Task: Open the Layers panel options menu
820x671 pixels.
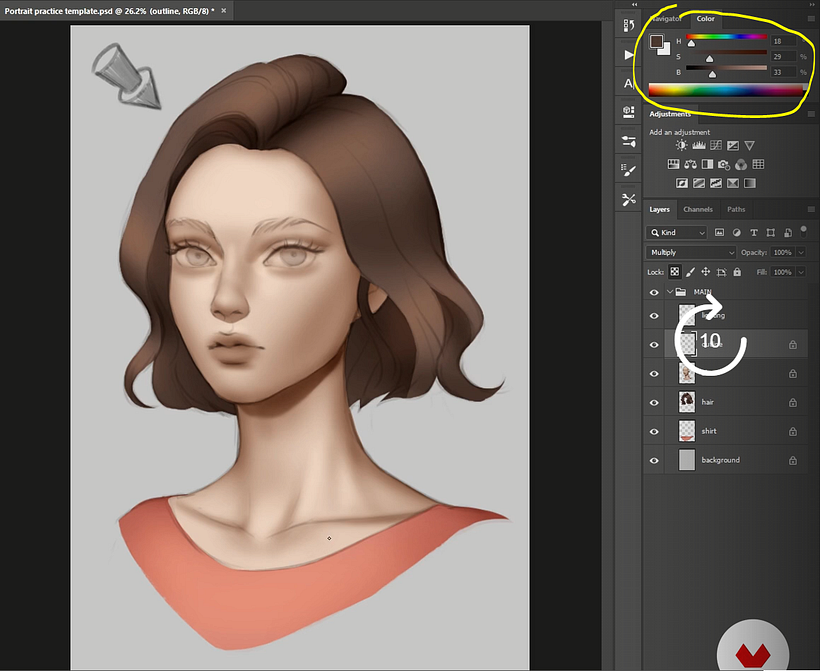Action: [811, 209]
